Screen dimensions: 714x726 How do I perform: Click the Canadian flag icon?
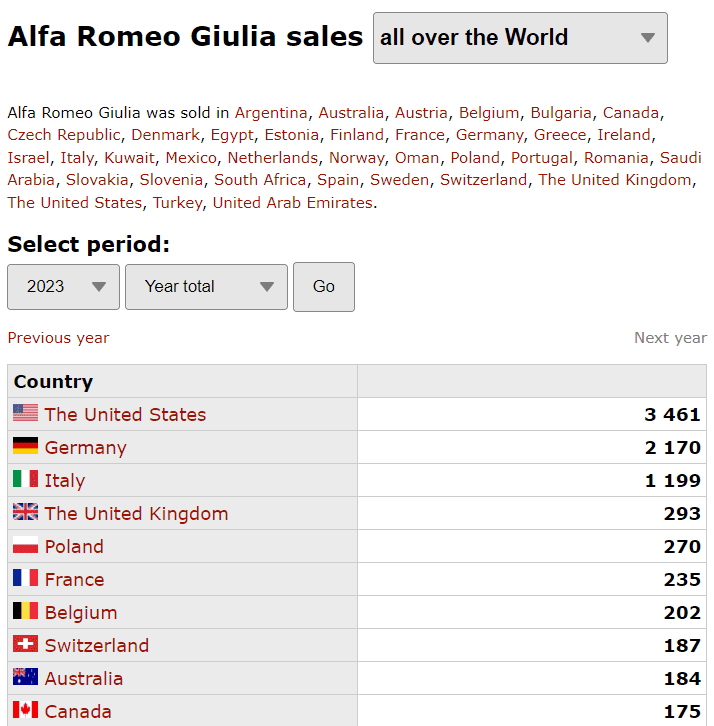pyautogui.click(x=25, y=709)
